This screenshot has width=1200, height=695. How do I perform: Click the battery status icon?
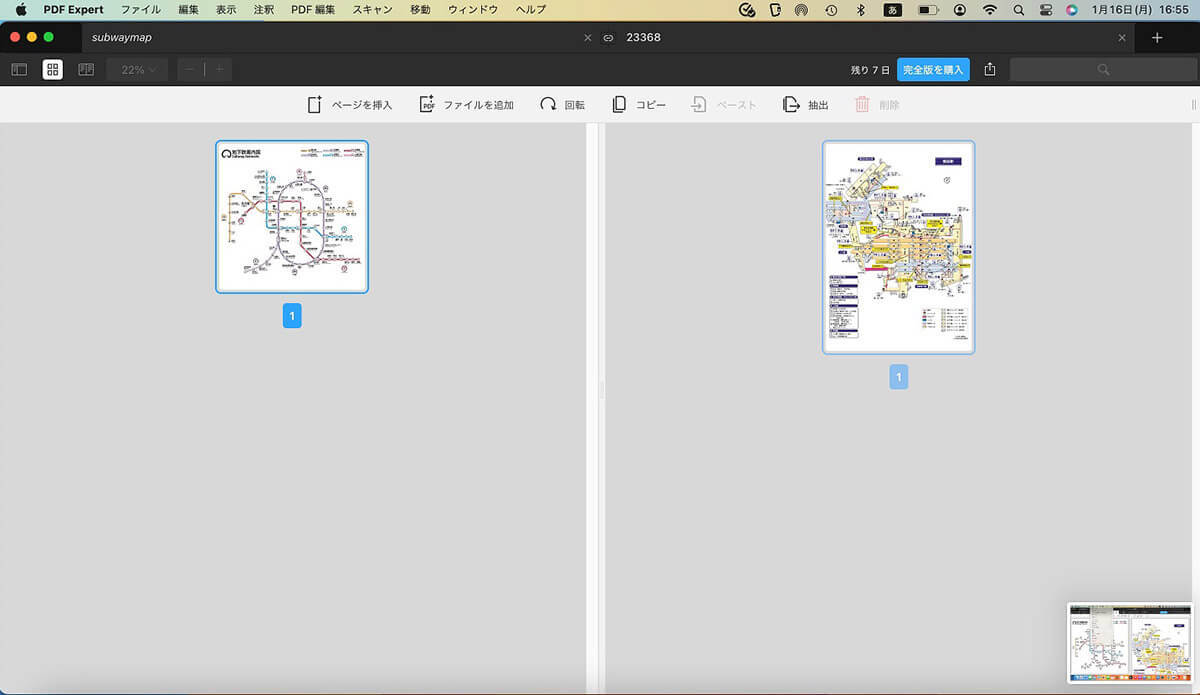tap(929, 9)
